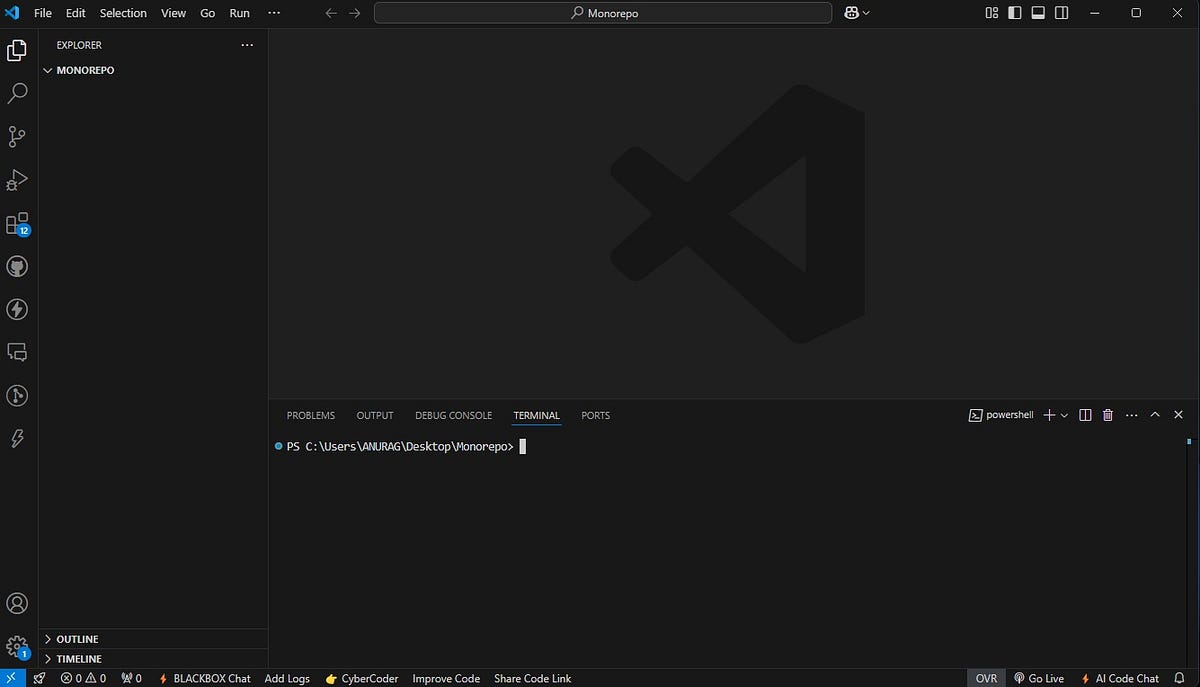
Task: Open the Accounts icon in activity bar
Action: (17, 603)
